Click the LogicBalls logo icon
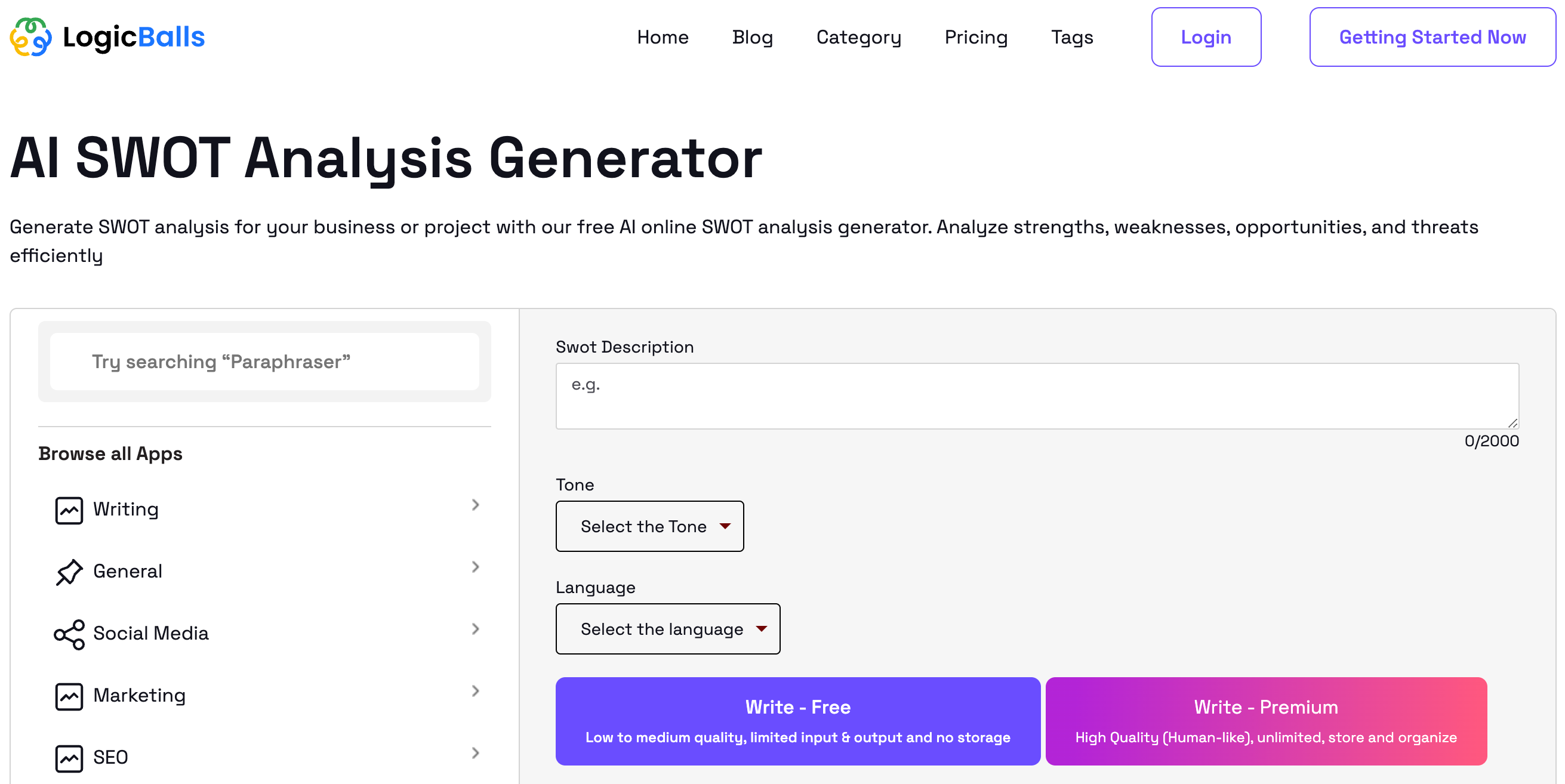The height and width of the screenshot is (784, 1565). pyautogui.click(x=30, y=37)
